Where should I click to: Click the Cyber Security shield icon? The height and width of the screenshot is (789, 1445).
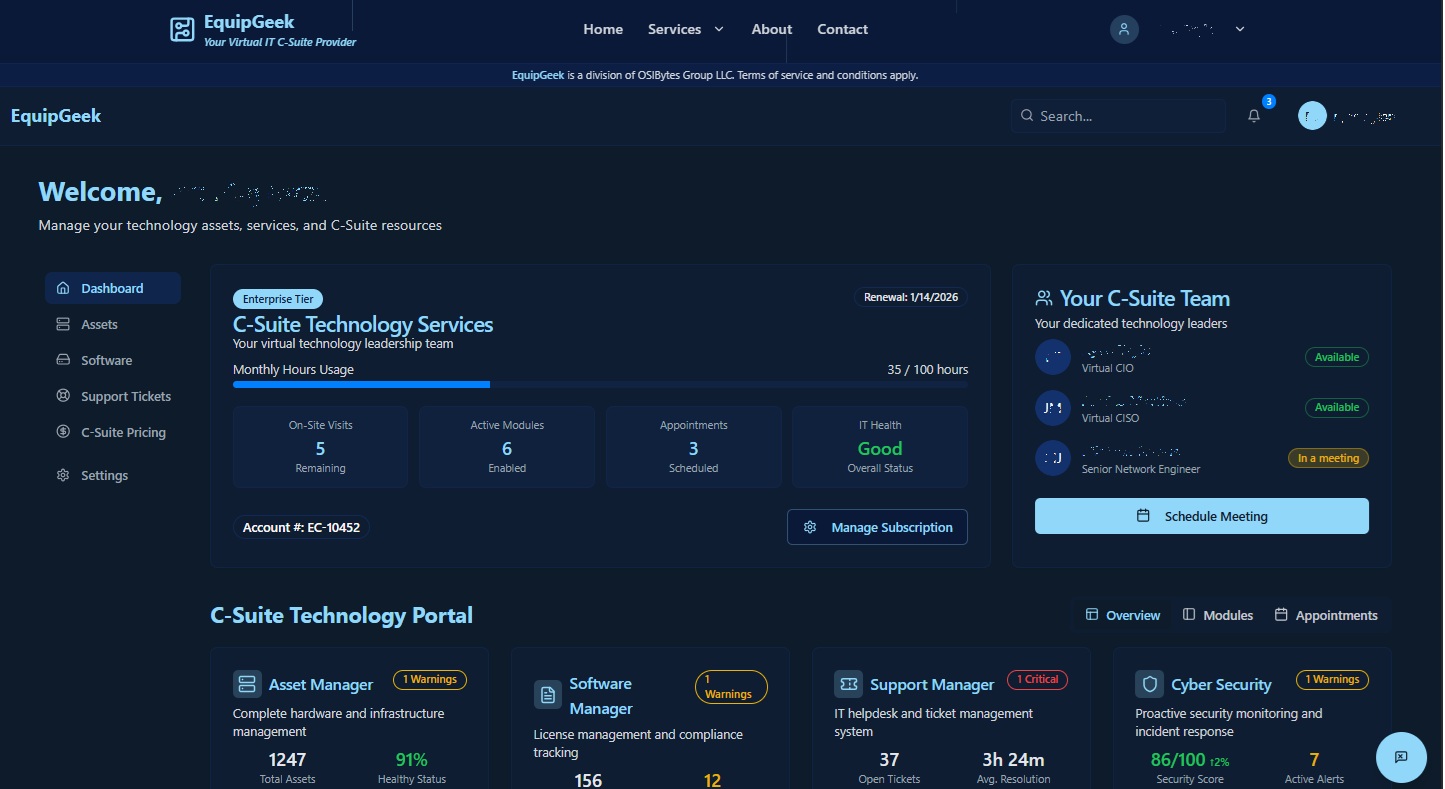(x=1149, y=684)
